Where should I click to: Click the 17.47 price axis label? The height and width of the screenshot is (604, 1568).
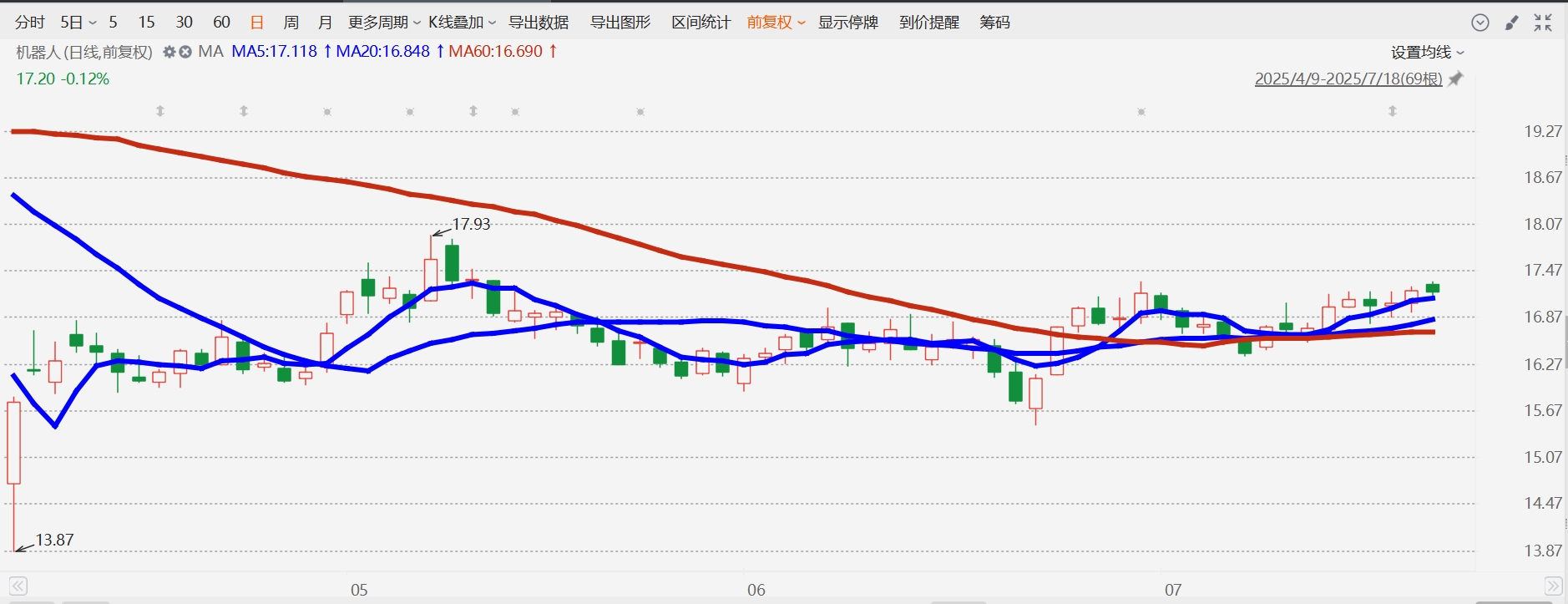(1543, 270)
